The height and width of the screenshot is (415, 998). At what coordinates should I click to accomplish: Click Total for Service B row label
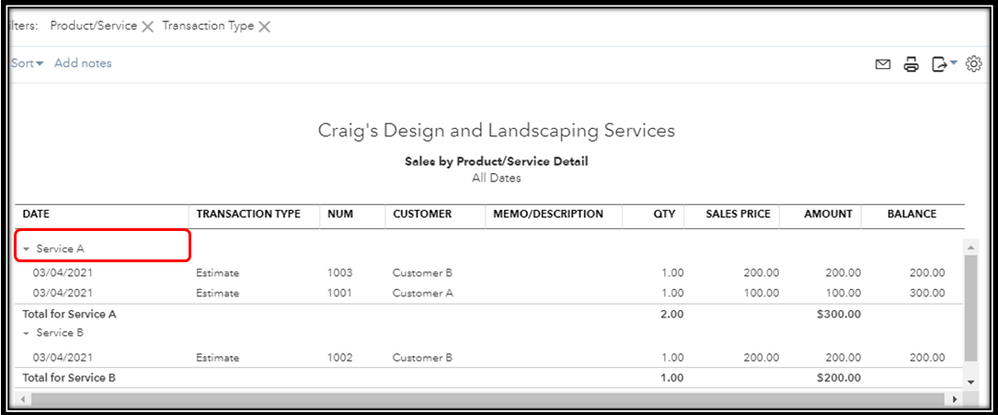tap(69, 378)
